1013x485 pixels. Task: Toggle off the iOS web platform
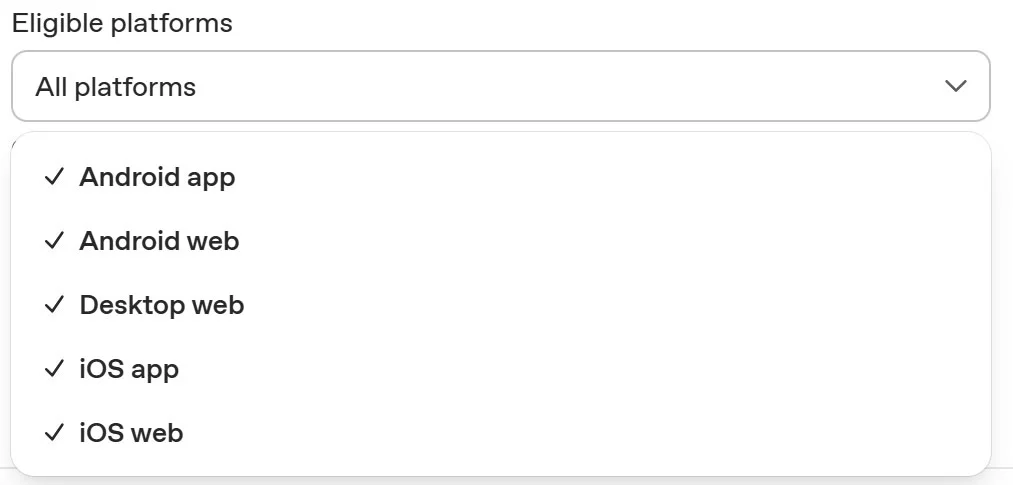[501, 432]
